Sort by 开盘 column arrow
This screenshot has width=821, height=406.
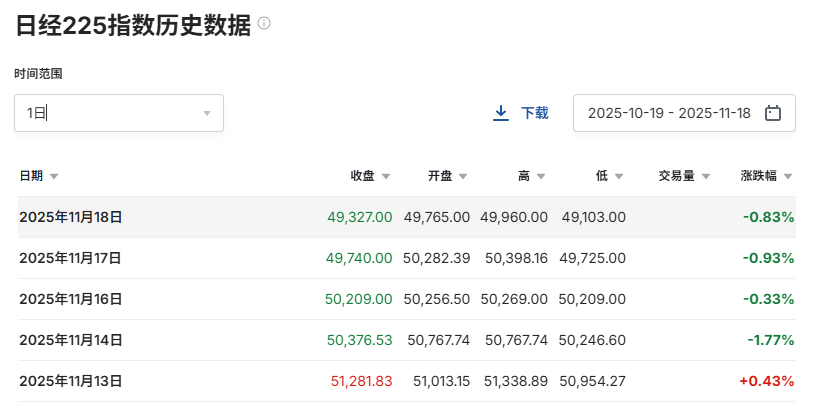pyautogui.click(x=462, y=177)
